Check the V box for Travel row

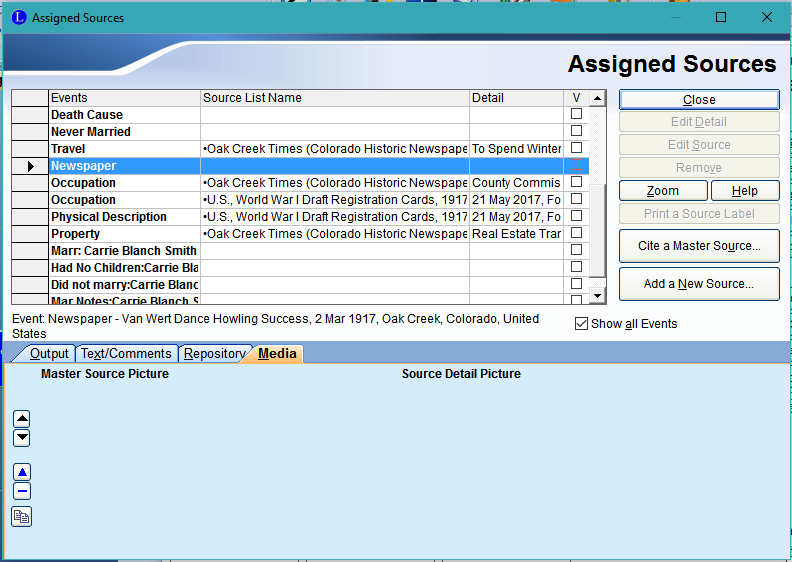tap(576, 148)
